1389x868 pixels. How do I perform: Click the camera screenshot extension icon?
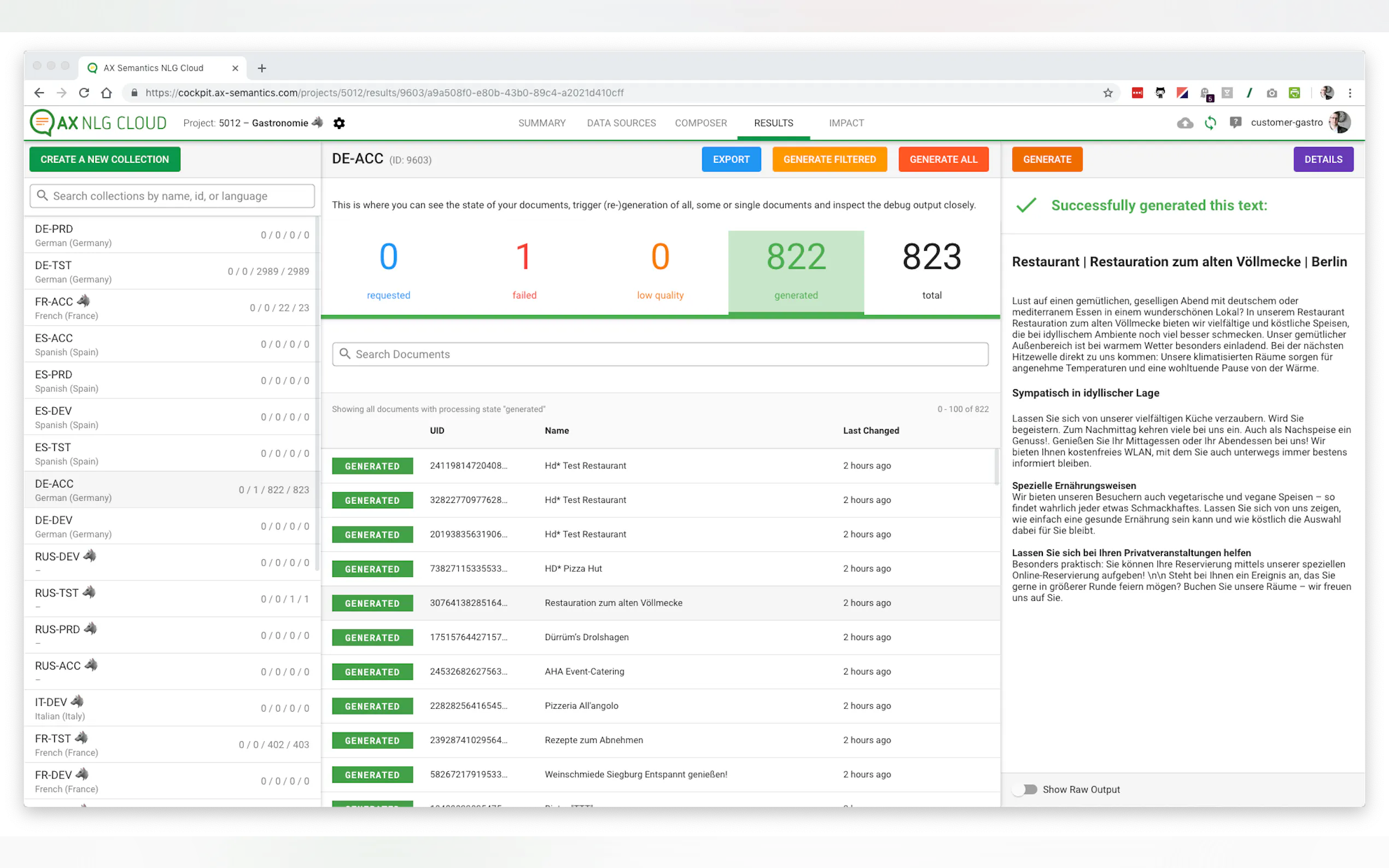tap(1271, 93)
